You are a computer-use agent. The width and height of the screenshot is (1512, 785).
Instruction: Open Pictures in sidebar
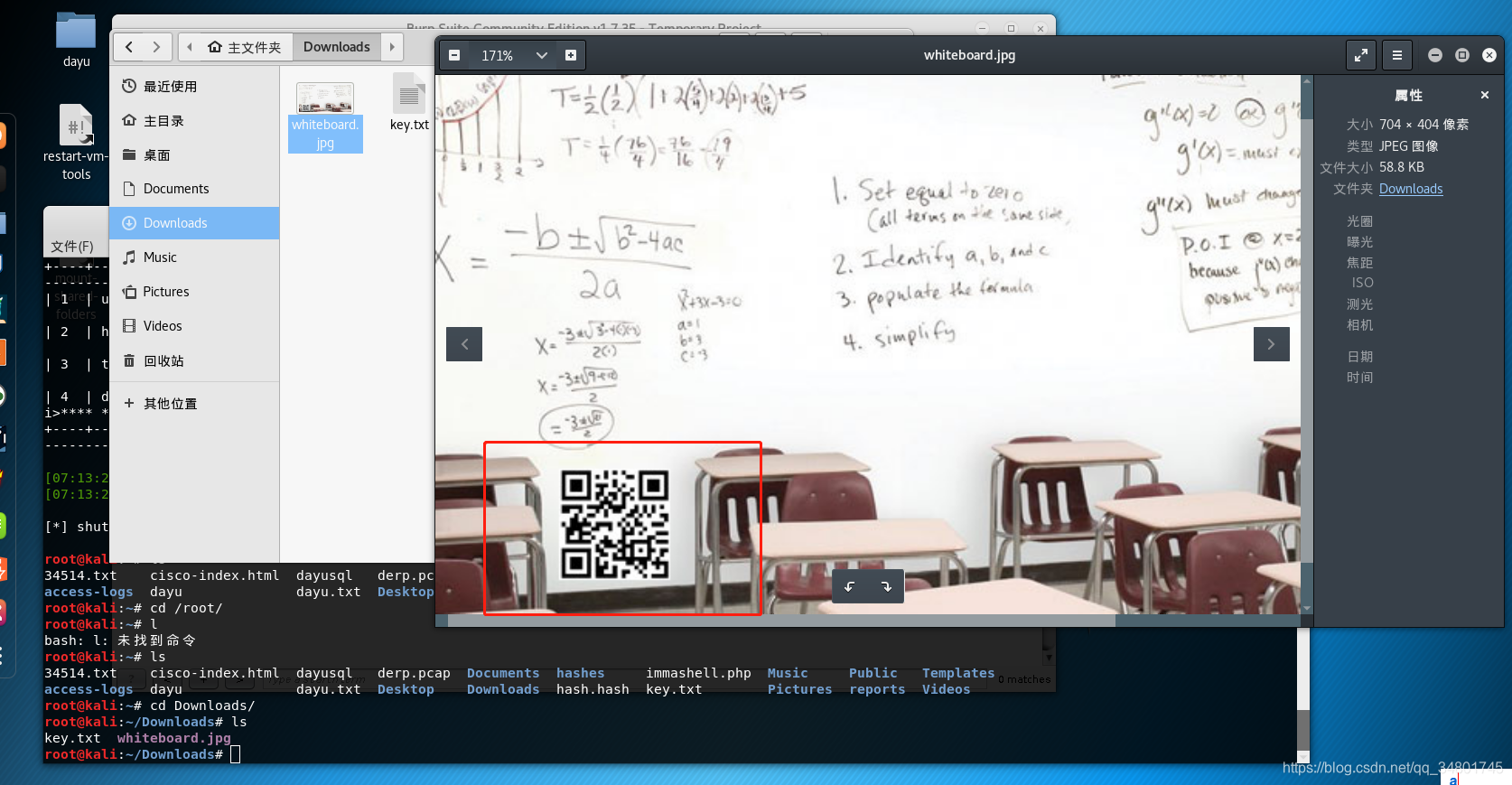click(x=194, y=292)
